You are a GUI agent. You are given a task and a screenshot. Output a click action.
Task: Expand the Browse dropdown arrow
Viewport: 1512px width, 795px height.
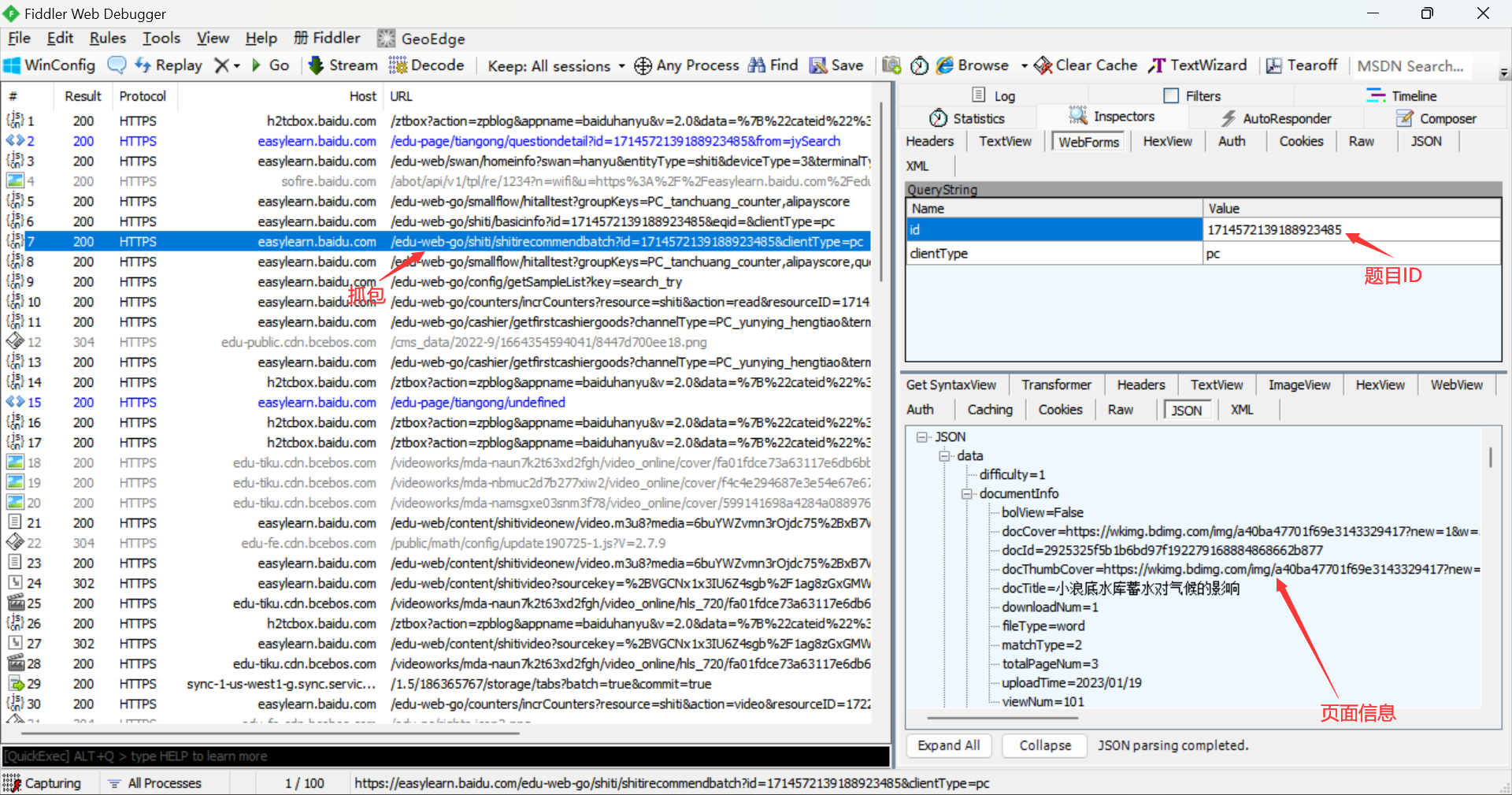1024,66
